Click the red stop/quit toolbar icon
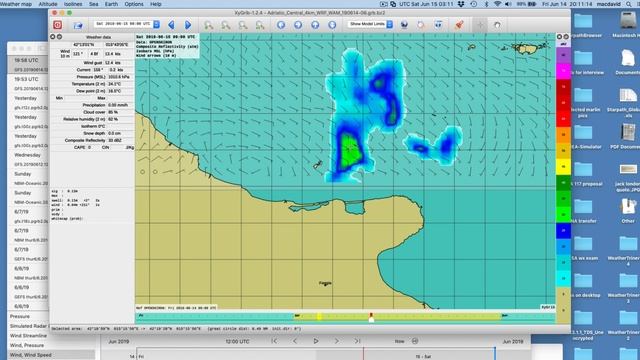This screenshot has height=360, width=640. (x=58, y=25)
